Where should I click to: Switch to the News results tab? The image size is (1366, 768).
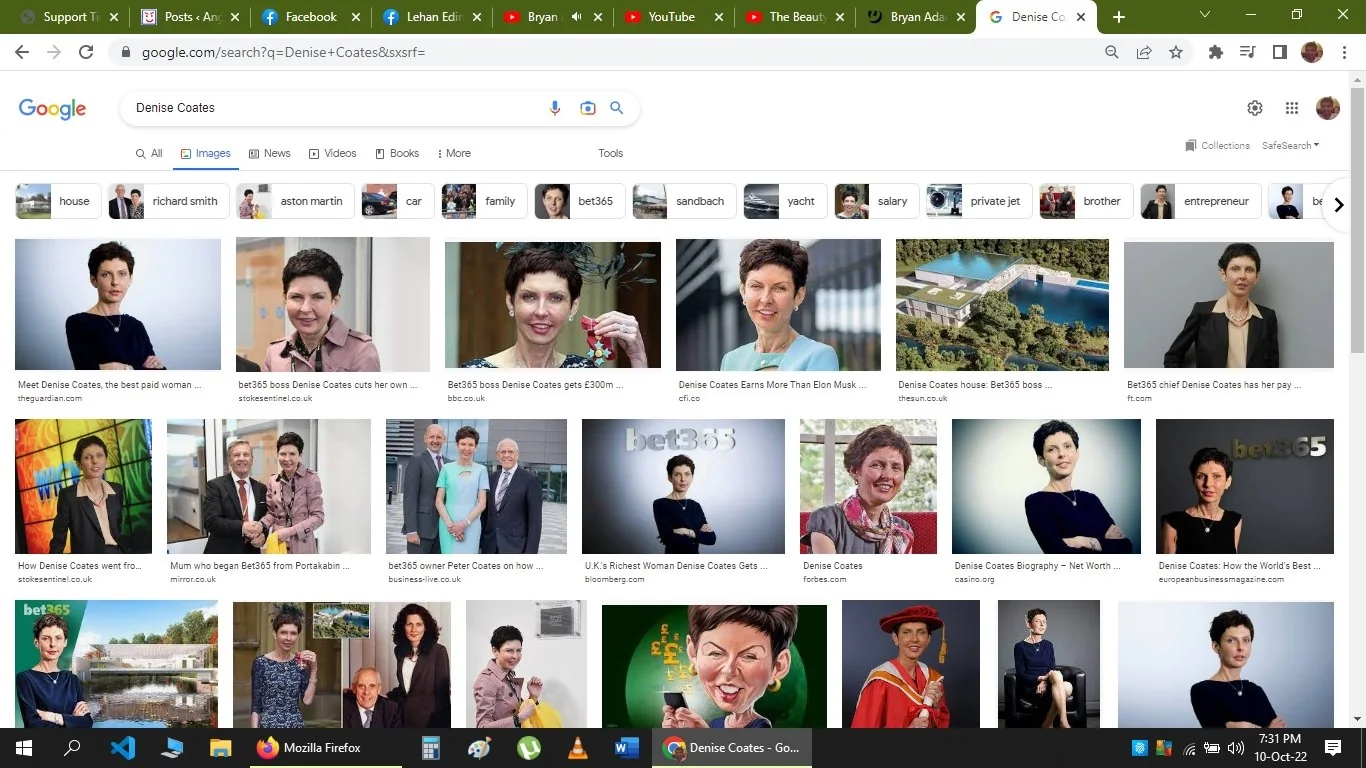(270, 153)
